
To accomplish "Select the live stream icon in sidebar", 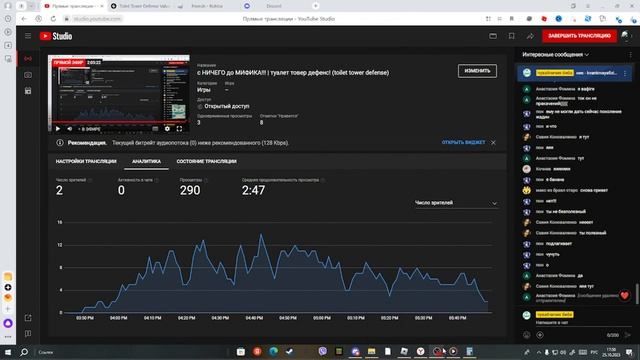I will 28,58.
